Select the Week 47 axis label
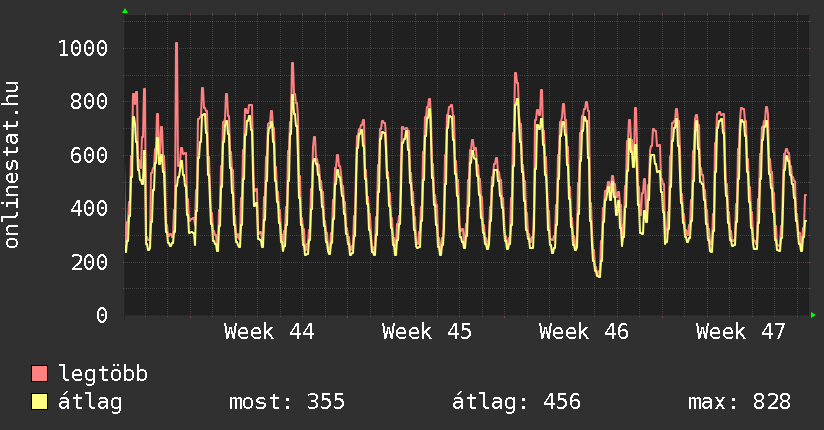Screen dimensions: 824x430 741,332
